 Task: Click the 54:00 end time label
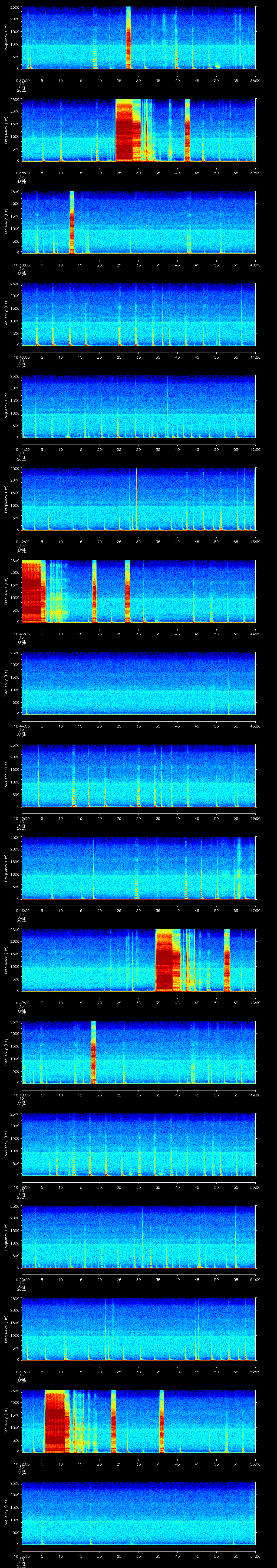point(255,1556)
